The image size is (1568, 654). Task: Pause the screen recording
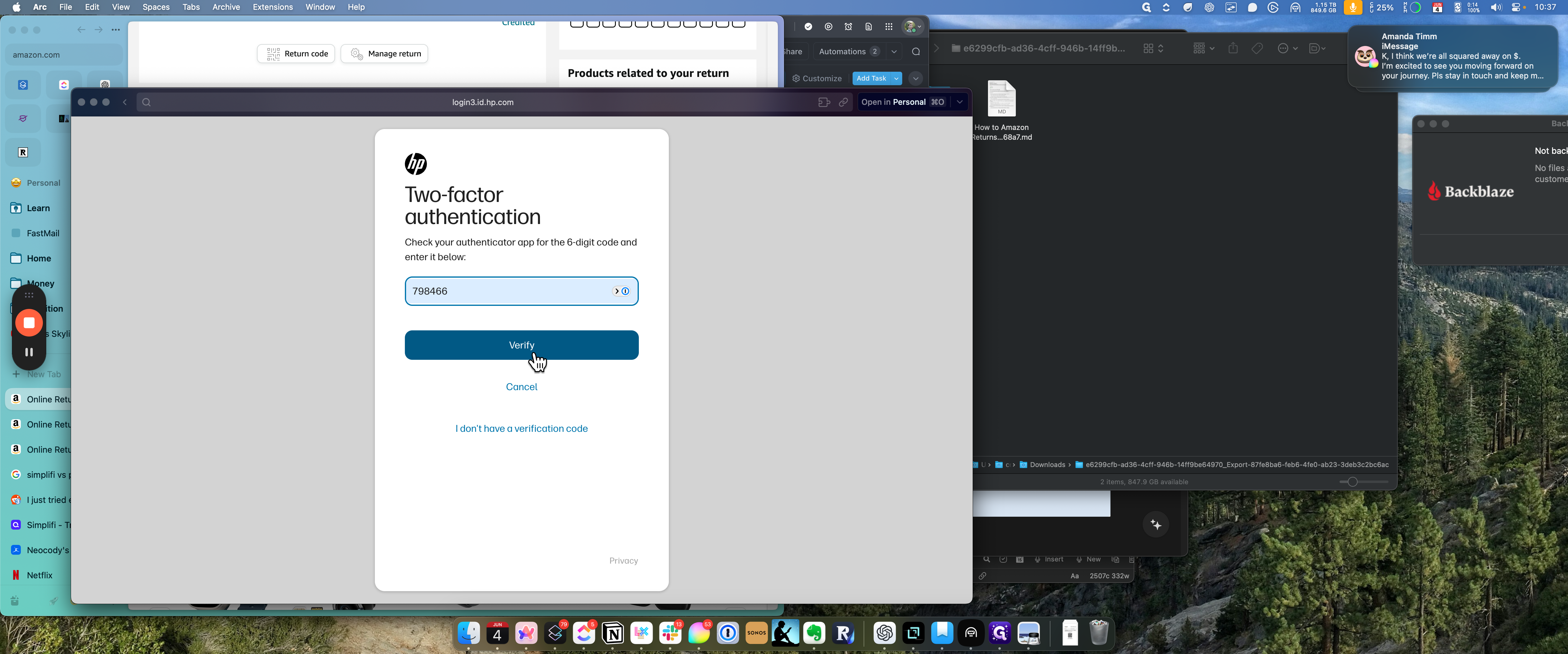click(28, 352)
